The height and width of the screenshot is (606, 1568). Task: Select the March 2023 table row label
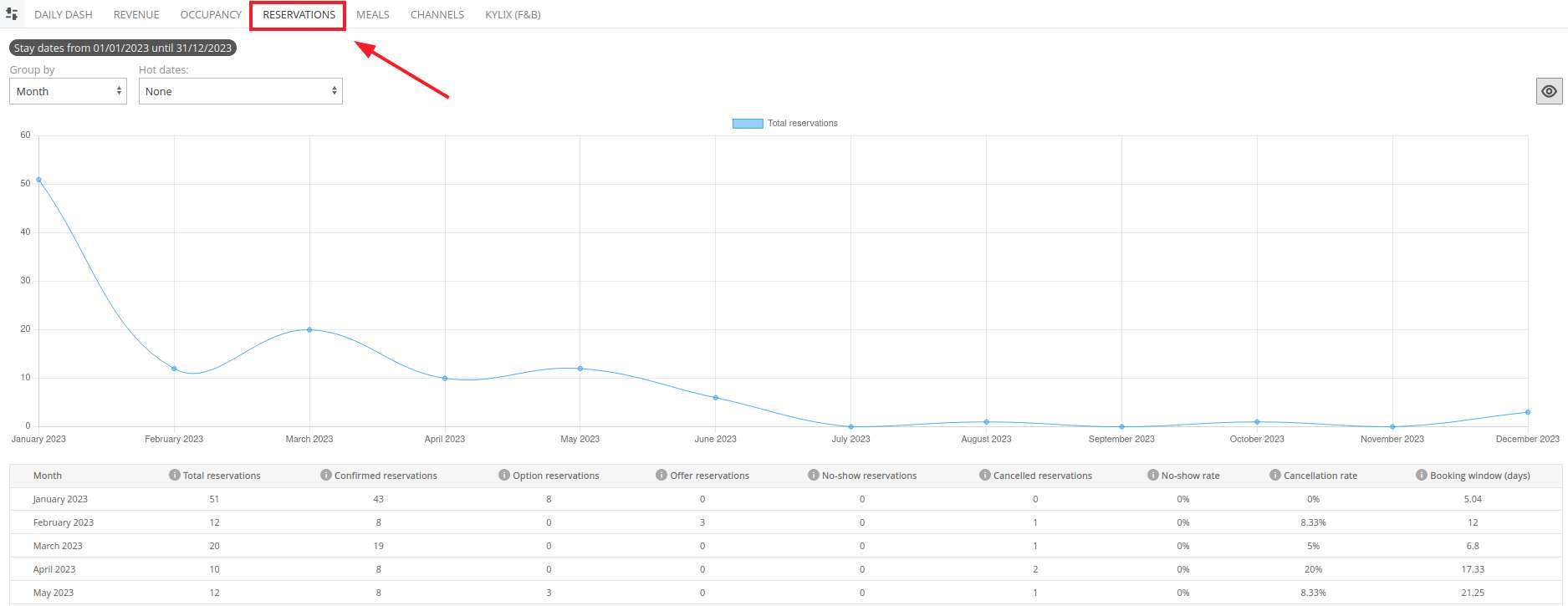(x=58, y=546)
